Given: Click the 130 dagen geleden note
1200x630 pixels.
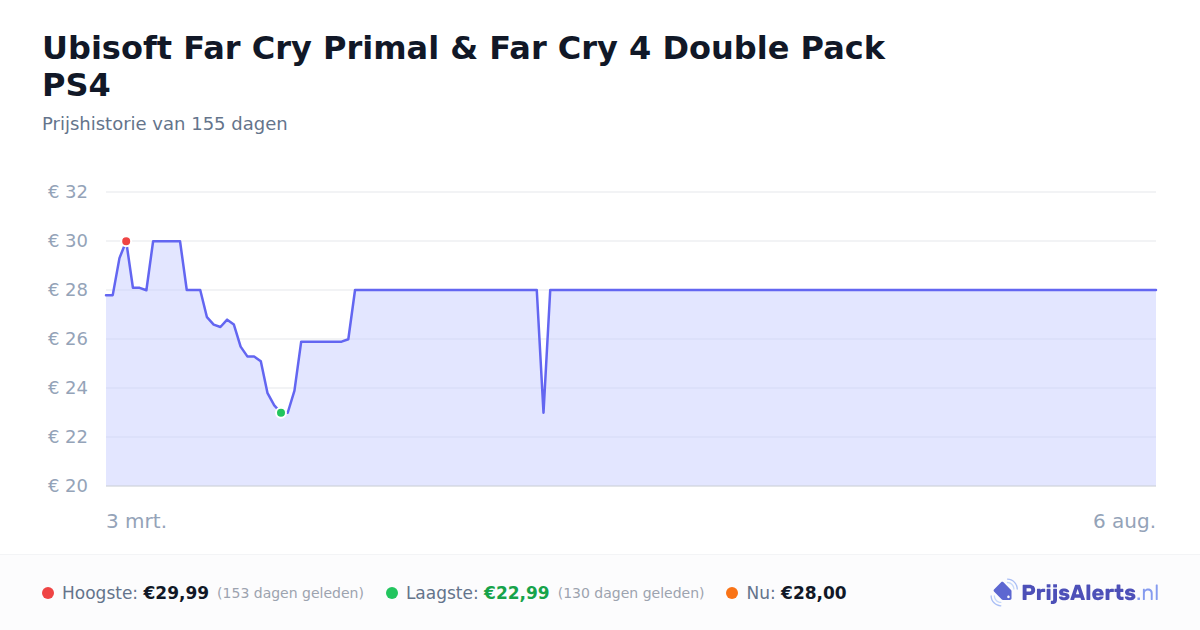Looking at the screenshot, I should [x=631, y=593].
